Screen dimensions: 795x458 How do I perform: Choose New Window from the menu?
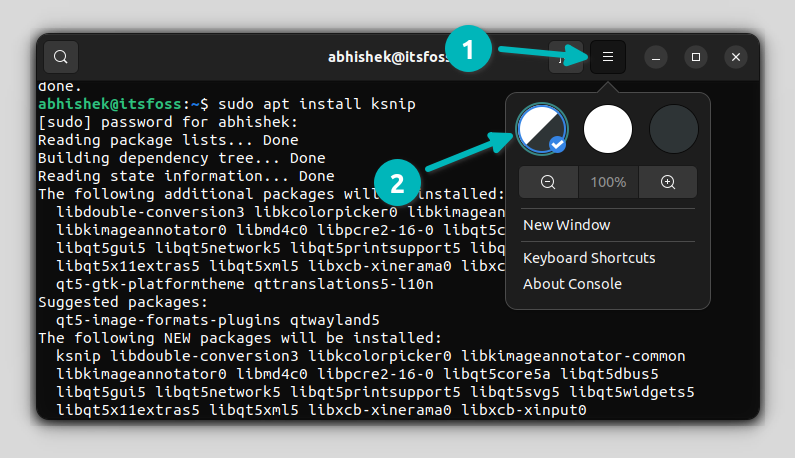(x=567, y=225)
